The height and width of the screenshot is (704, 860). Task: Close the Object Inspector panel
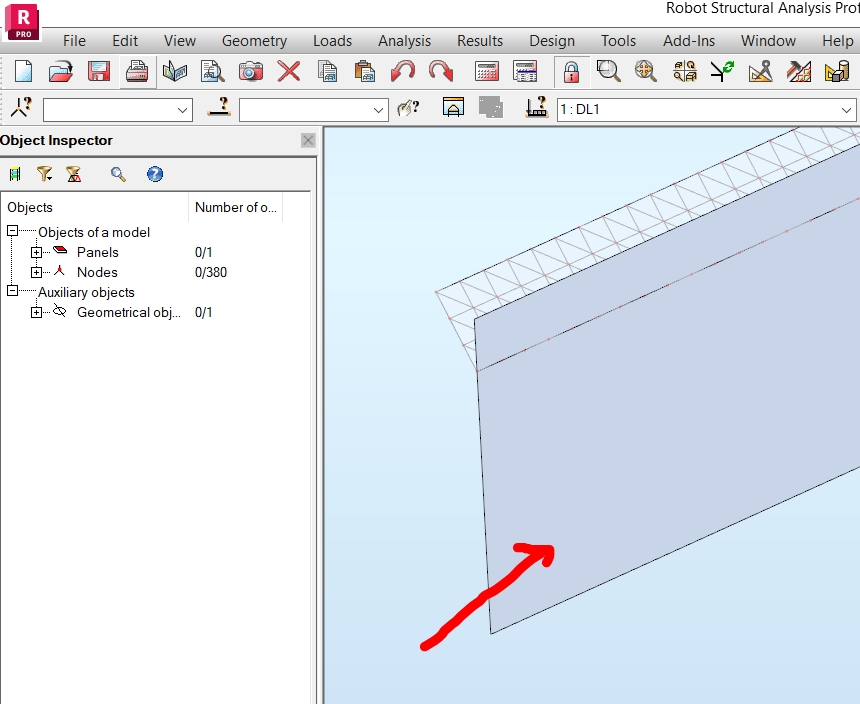[x=308, y=140]
